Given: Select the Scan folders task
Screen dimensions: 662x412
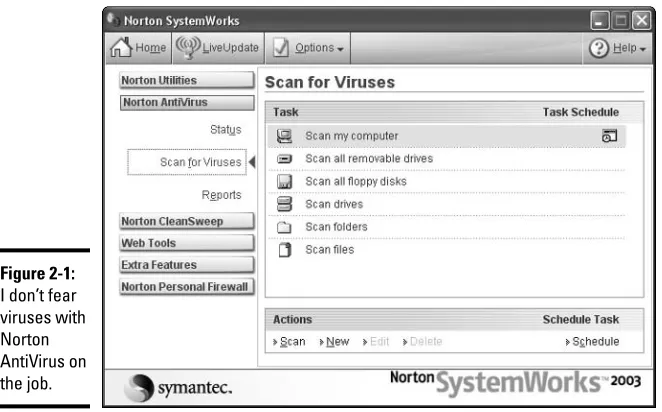Looking at the screenshot, I should pyautogui.click(x=446, y=227).
